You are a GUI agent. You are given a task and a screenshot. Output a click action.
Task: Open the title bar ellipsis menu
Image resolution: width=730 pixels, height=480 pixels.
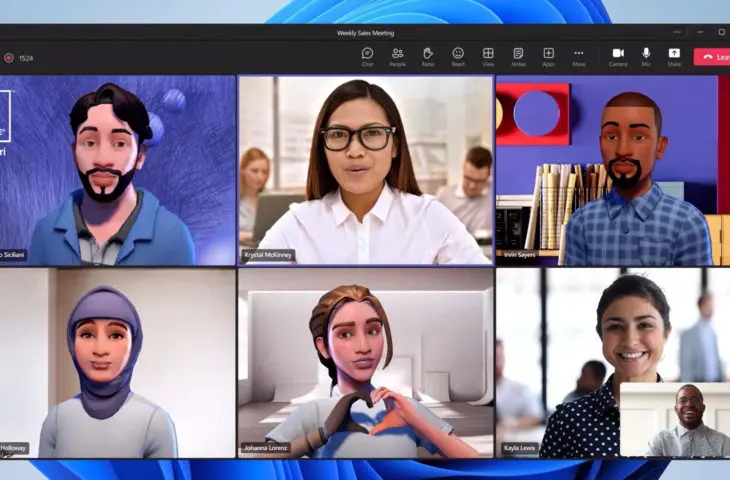tap(677, 32)
